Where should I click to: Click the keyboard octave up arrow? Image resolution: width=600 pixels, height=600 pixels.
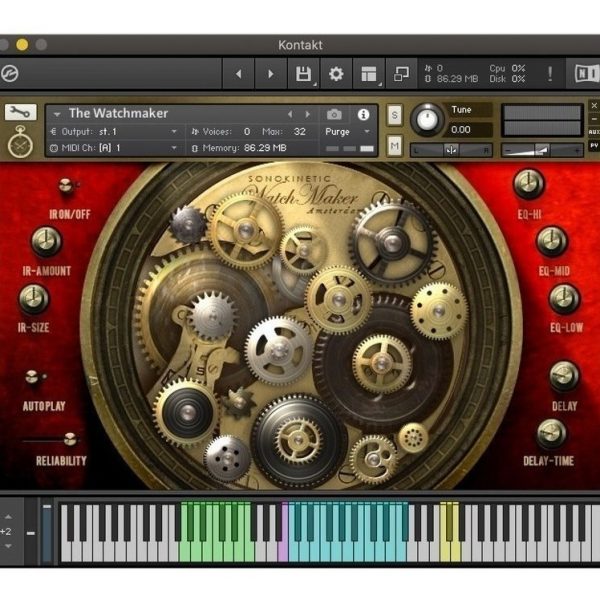click(8, 517)
